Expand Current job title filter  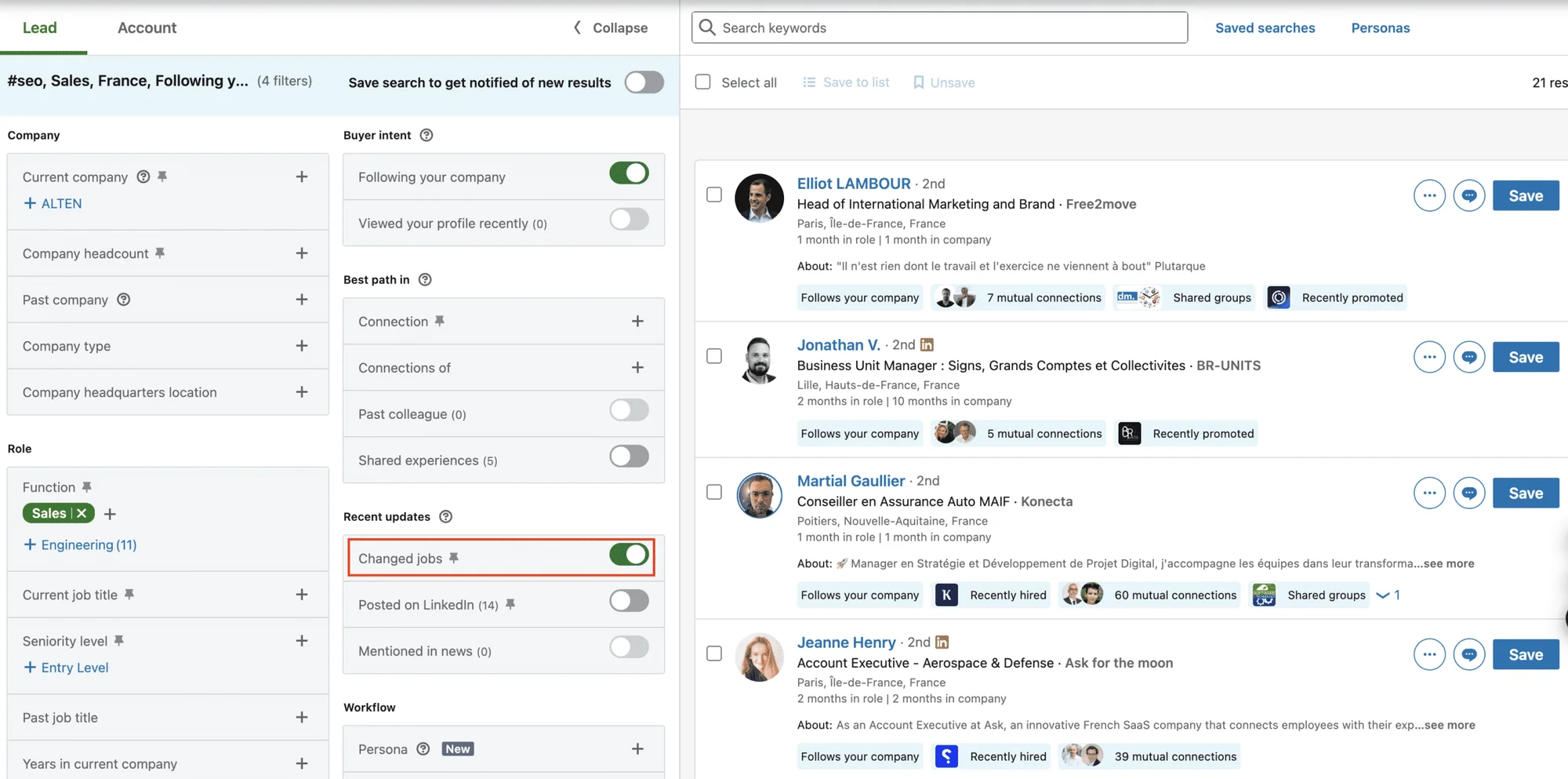[302, 595]
